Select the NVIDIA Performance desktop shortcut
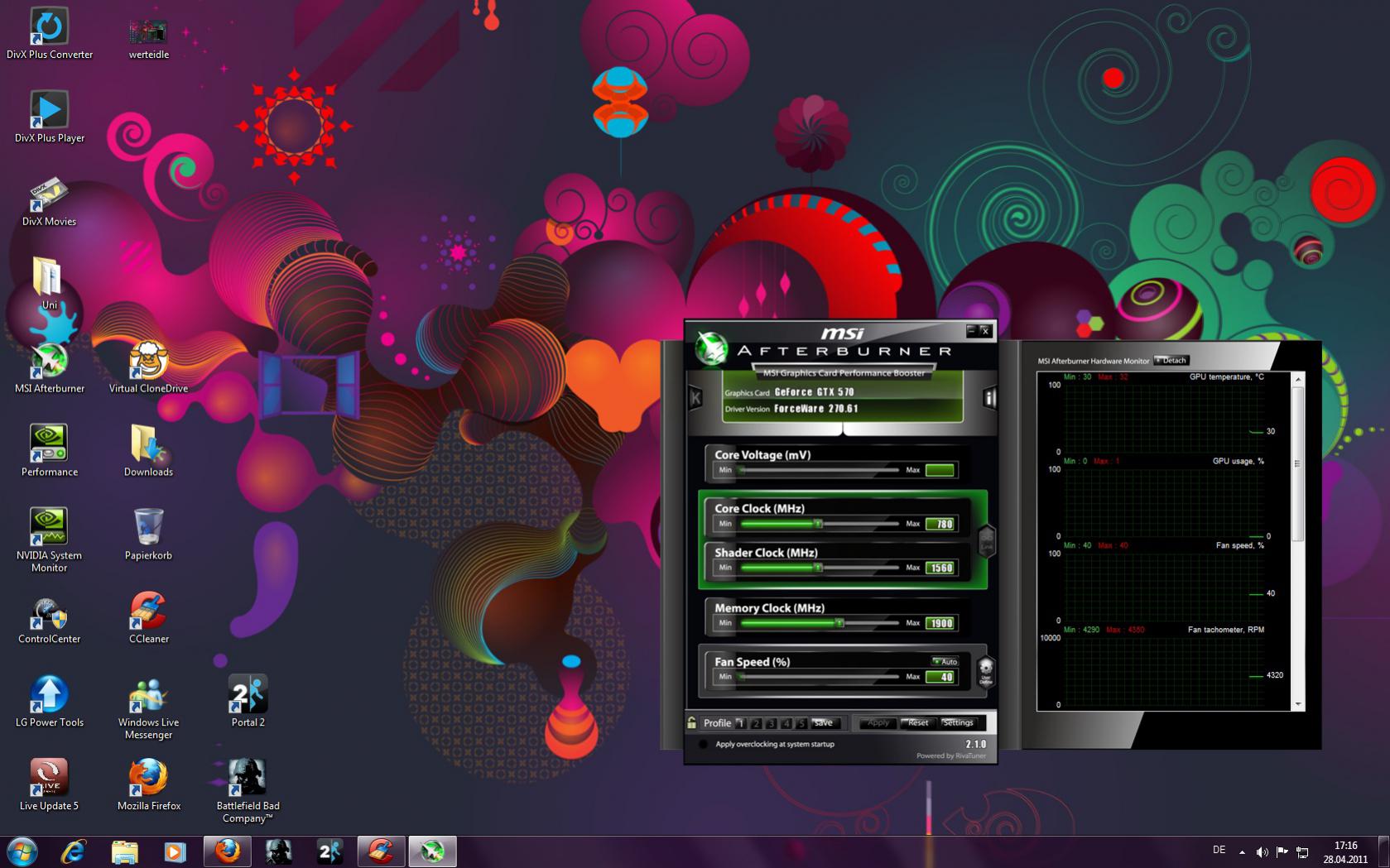 click(x=50, y=452)
